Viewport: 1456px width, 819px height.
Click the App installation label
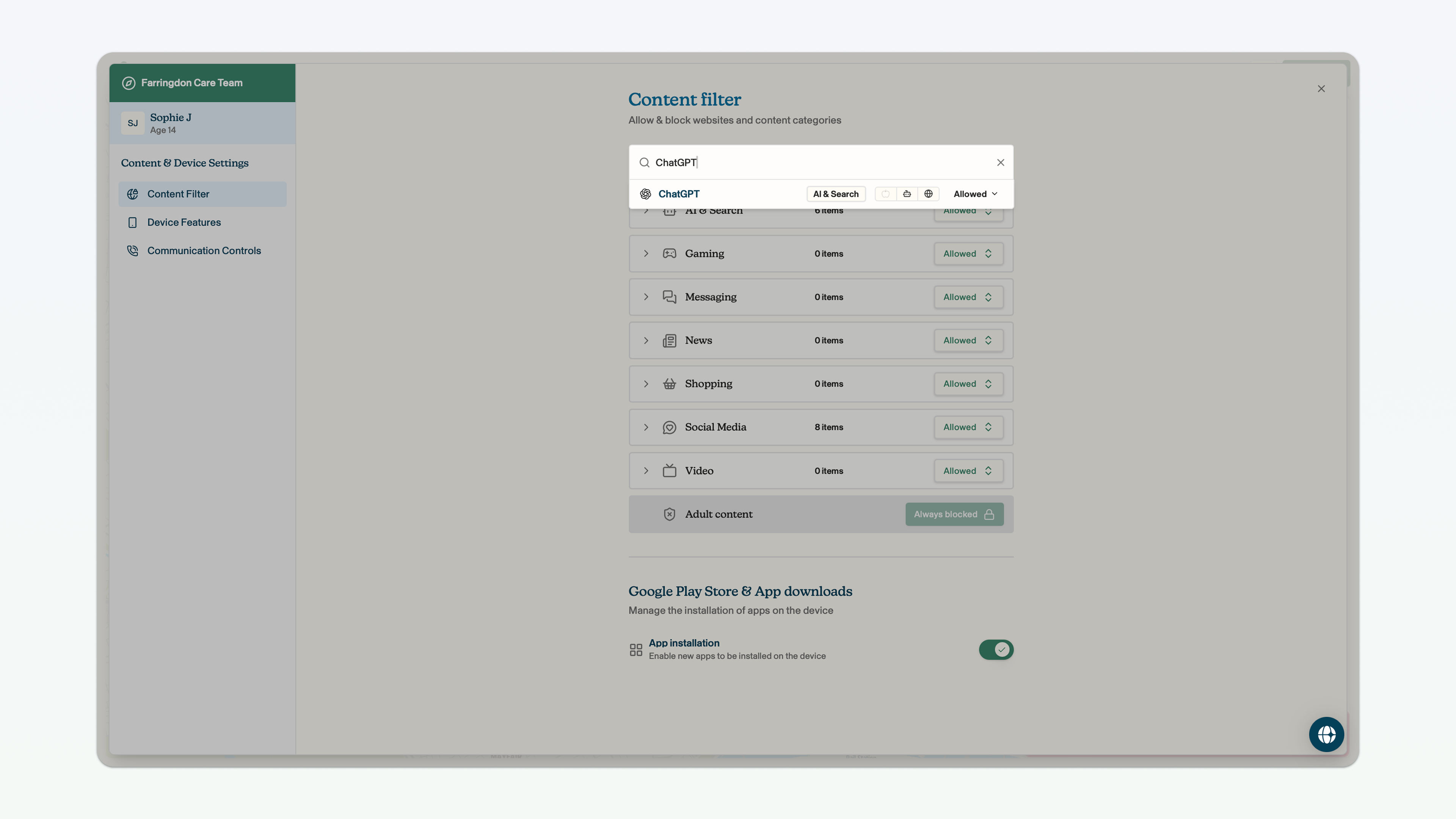point(684,643)
